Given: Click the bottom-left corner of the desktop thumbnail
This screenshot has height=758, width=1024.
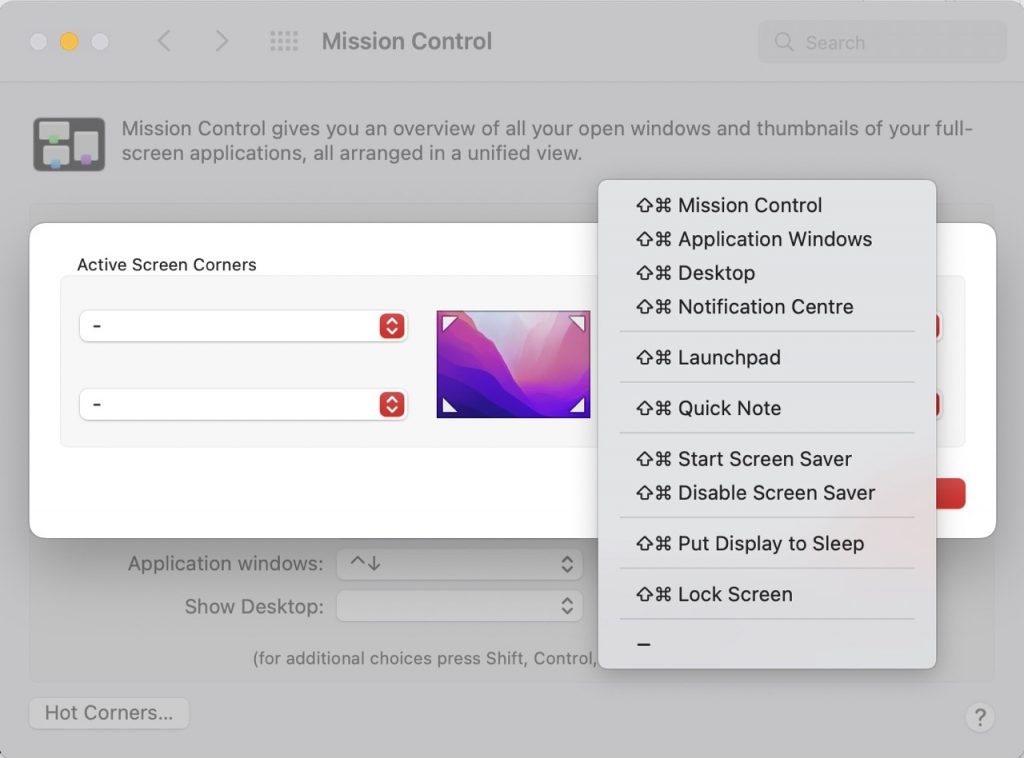Looking at the screenshot, I should [x=450, y=405].
